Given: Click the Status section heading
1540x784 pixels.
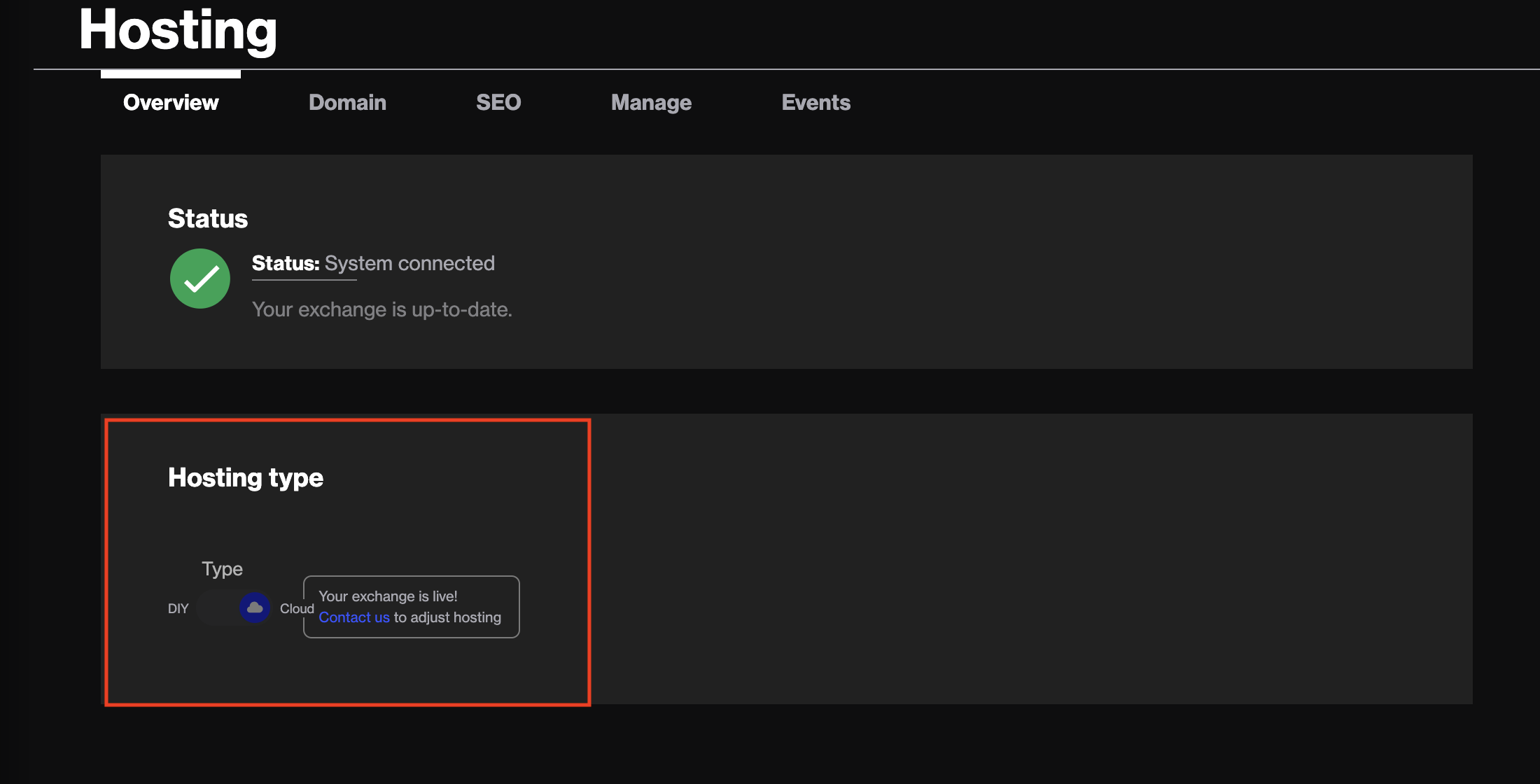Looking at the screenshot, I should pyautogui.click(x=208, y=218).
